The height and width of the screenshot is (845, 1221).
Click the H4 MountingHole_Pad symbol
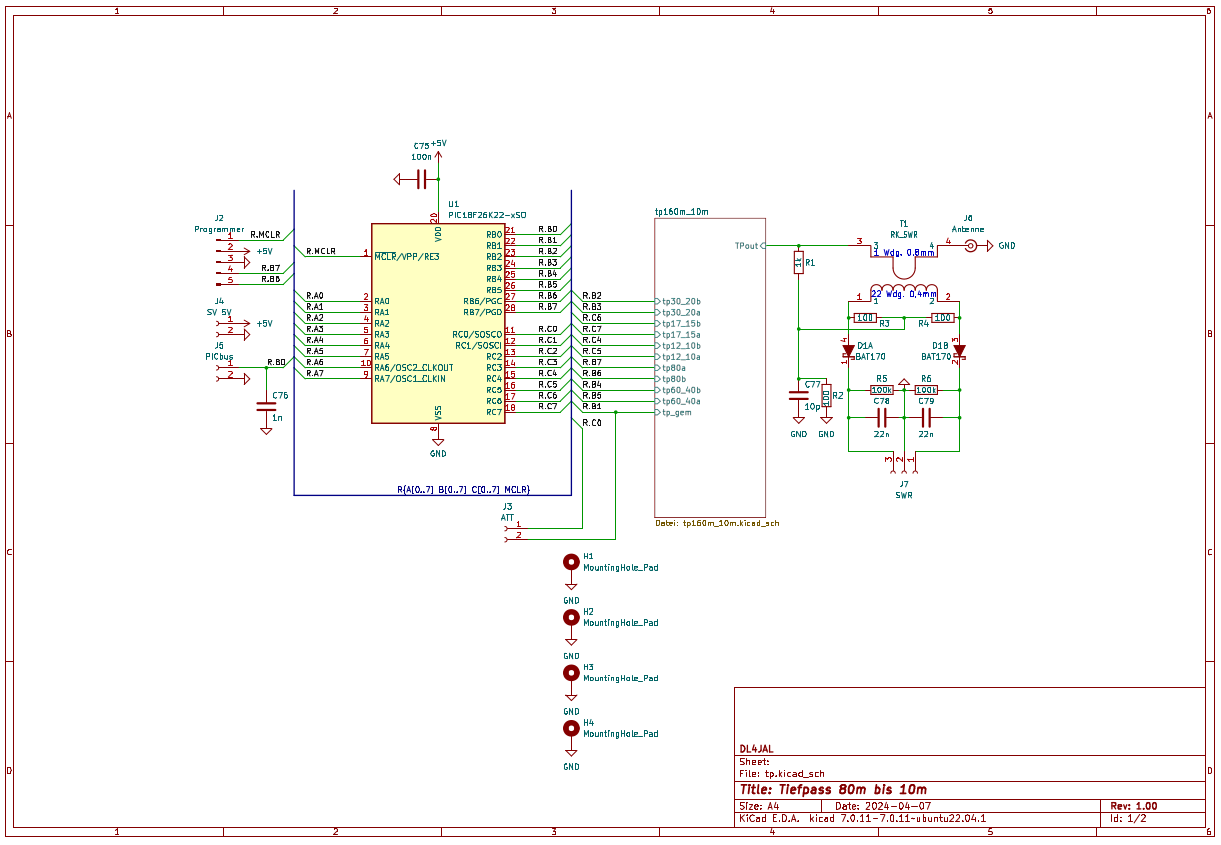tap(571, 728)
